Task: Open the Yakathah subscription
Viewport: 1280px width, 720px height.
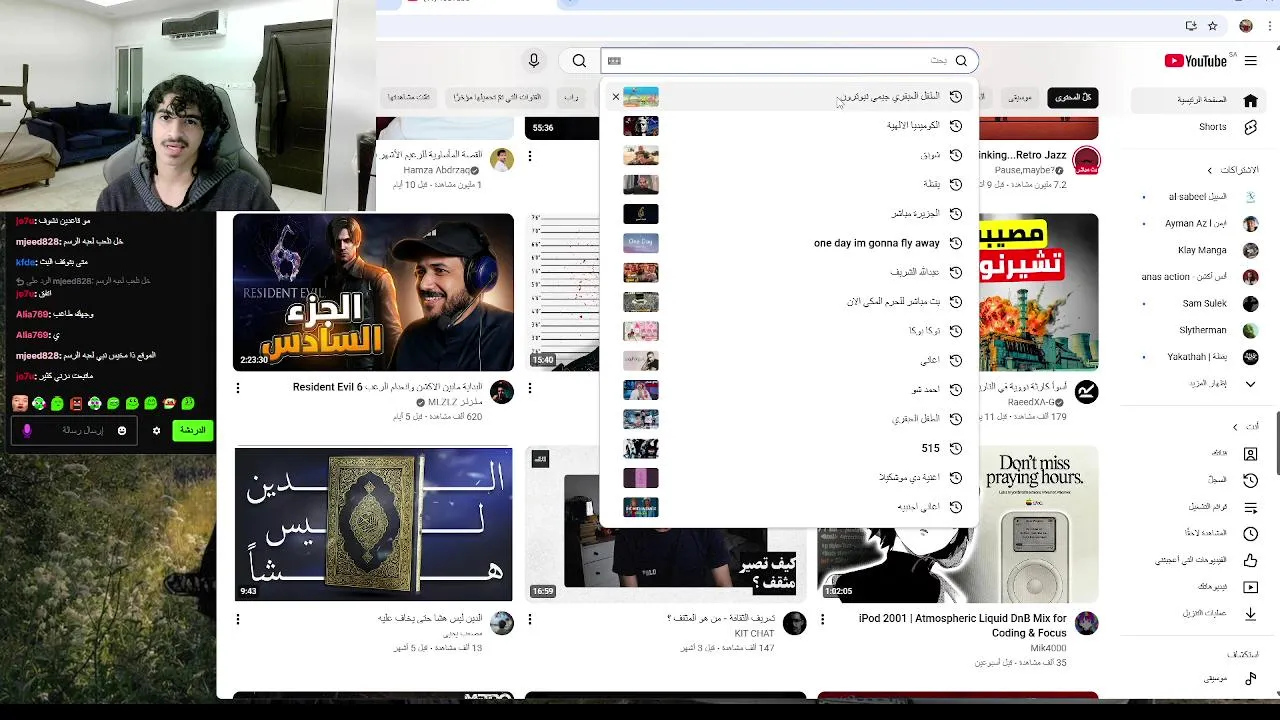Action: 1200,357
